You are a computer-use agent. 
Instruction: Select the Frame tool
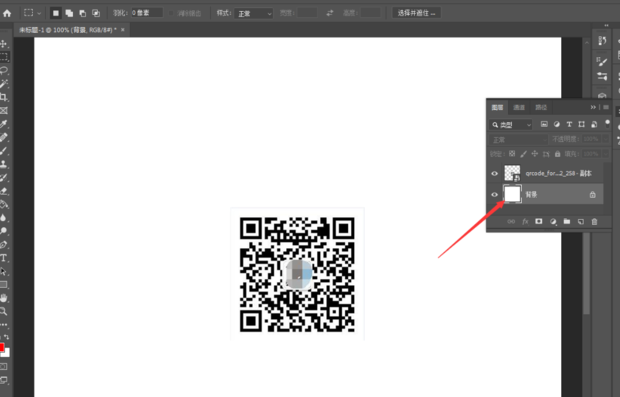(x=4, y=110)
